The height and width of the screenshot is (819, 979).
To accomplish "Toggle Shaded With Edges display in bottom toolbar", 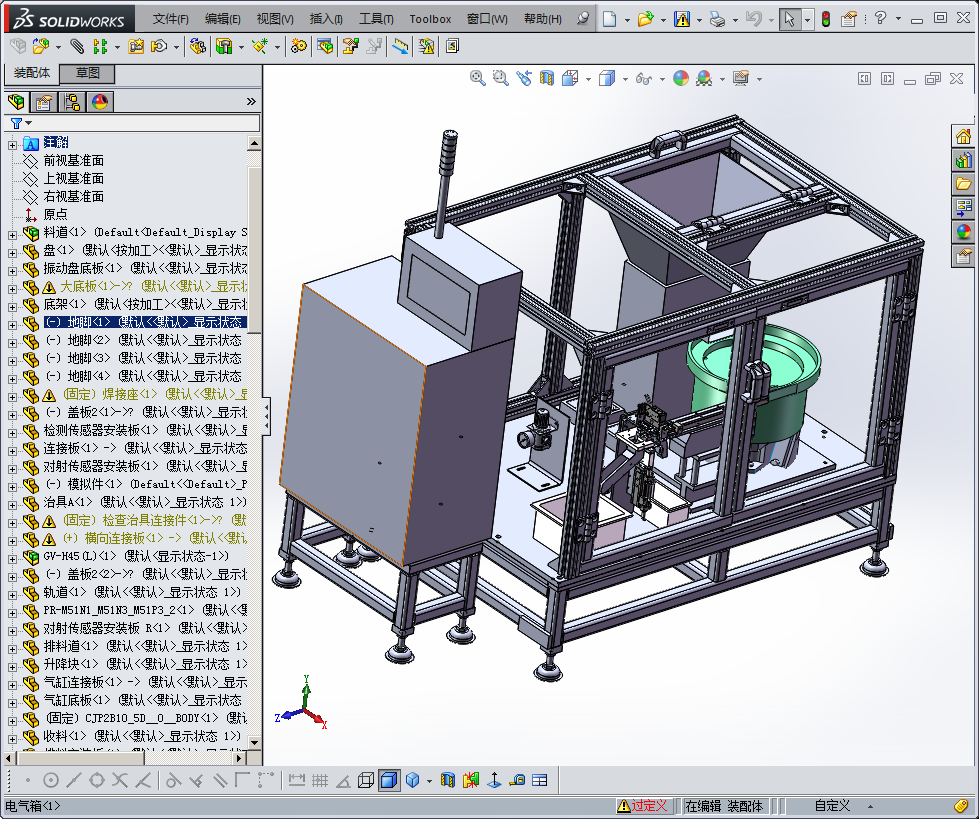I will point(389,780).
